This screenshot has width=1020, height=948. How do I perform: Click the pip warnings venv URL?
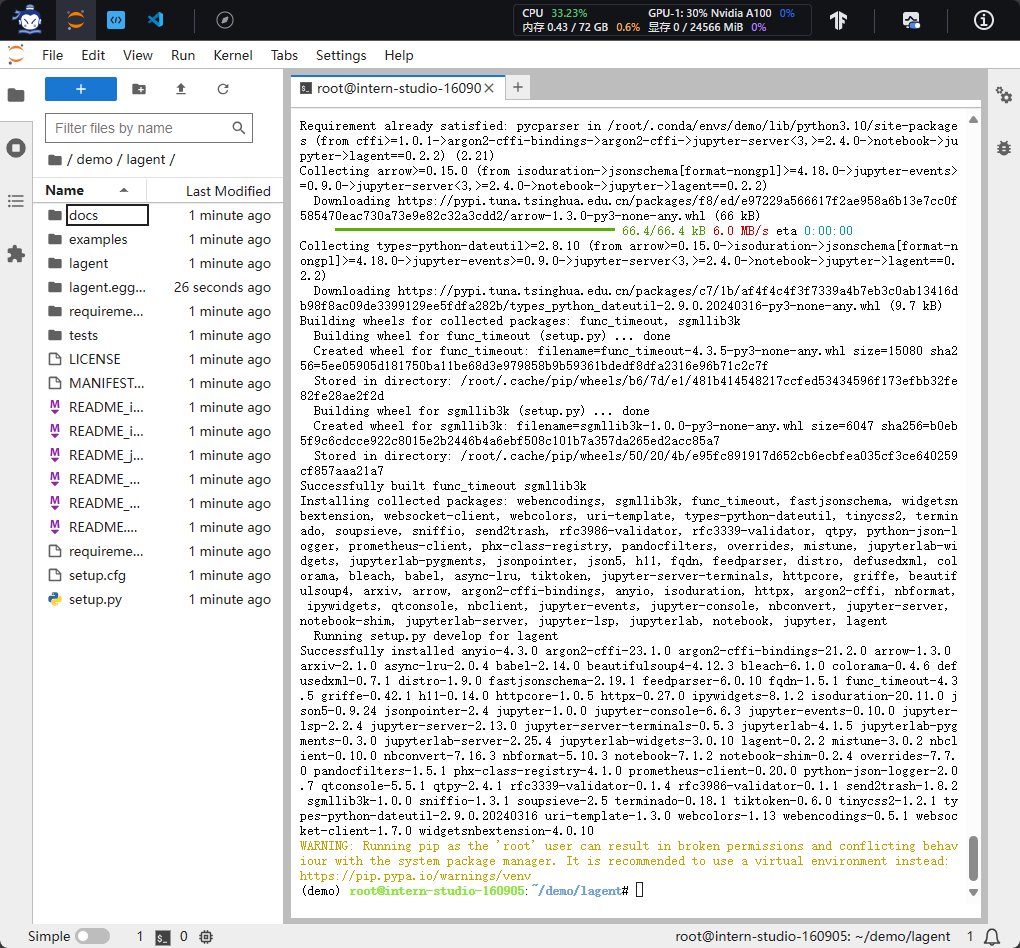click(x=414, y=876)
